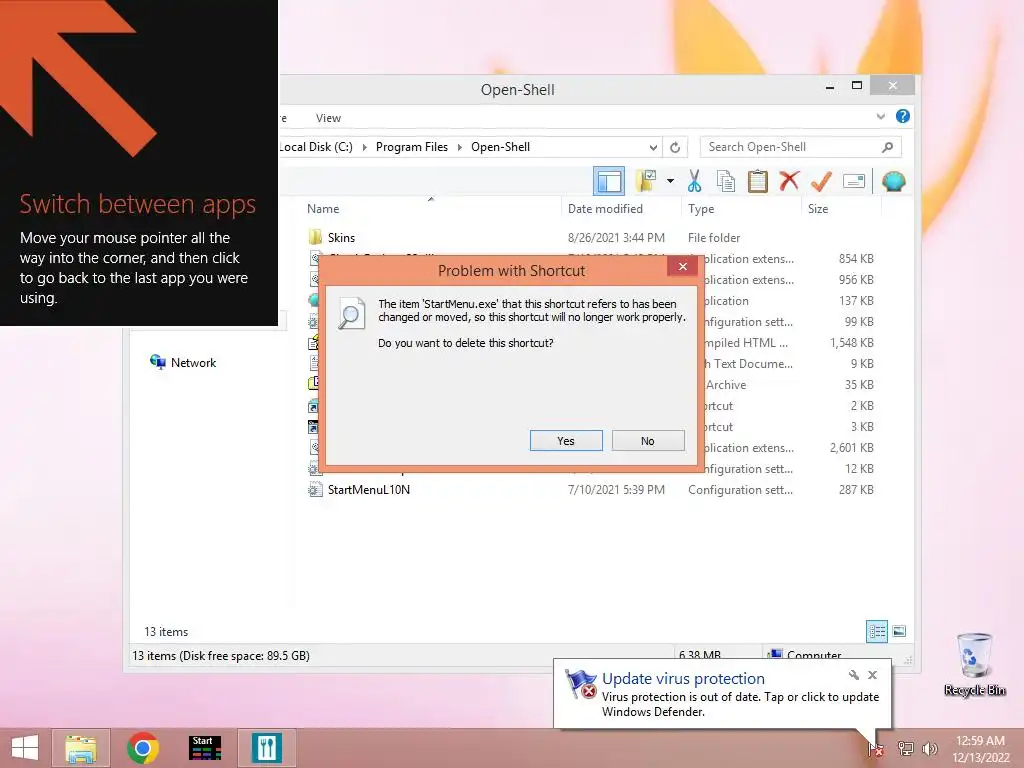The height and width of the screenshot is (768, 1024).
Task: Open File Explorer from taskbar
Action: click(81, 748)
